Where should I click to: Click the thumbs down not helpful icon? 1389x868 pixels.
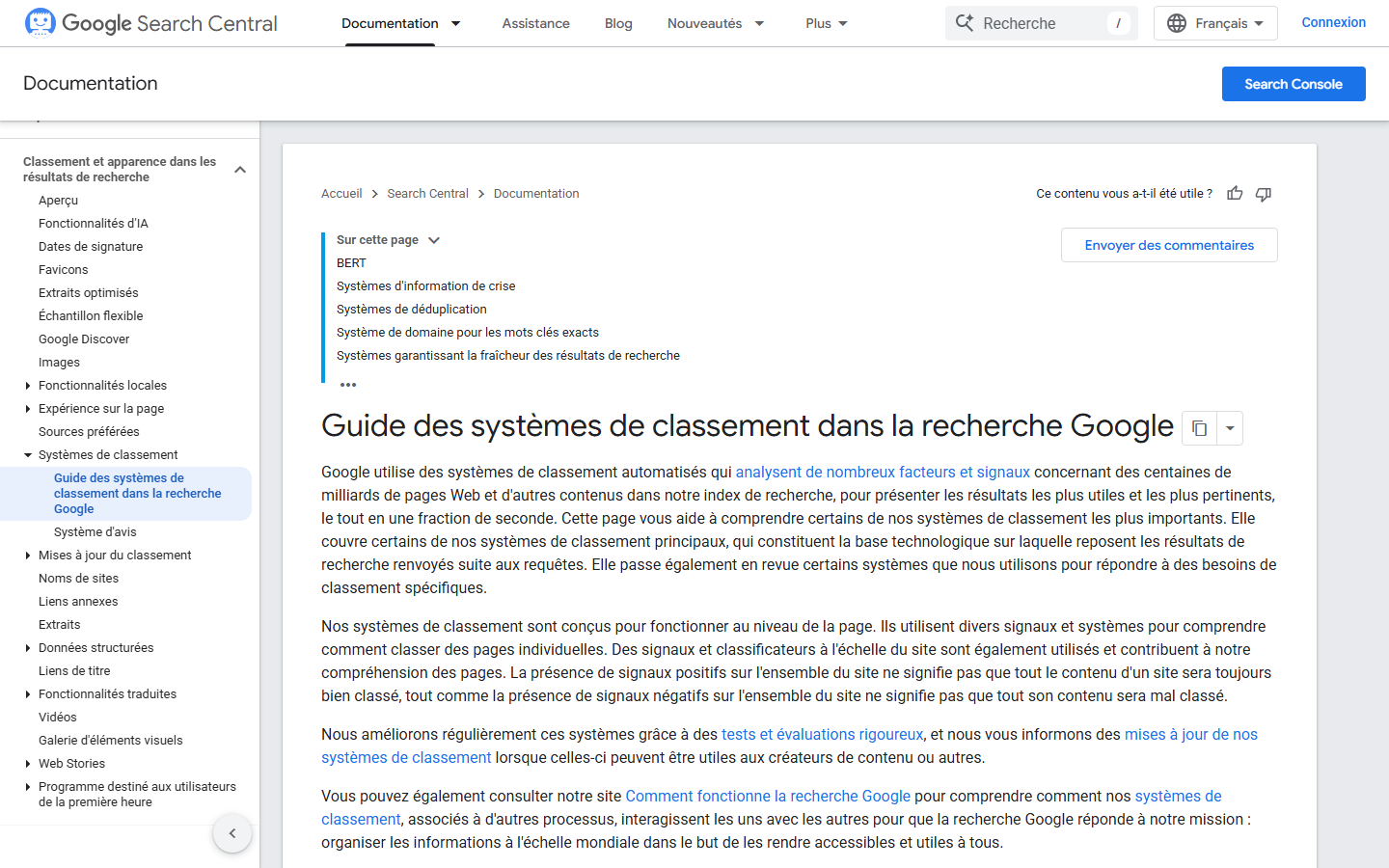point(1264,194)
